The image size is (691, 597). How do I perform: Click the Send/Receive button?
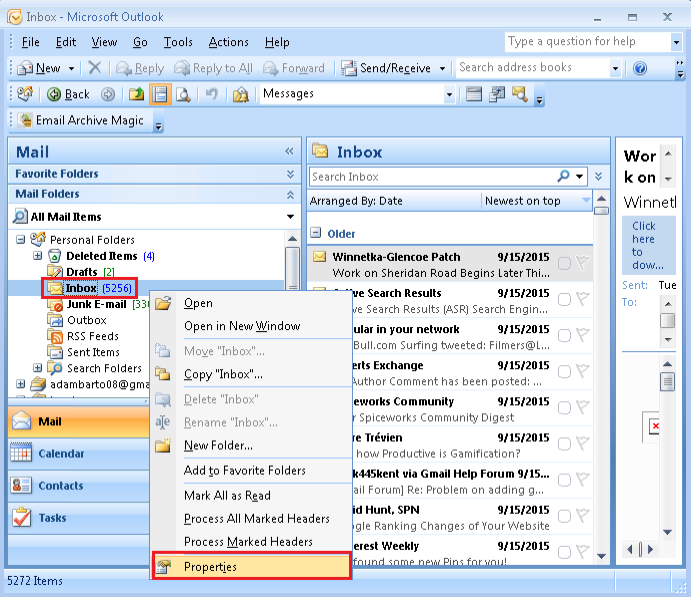[x=387, y=68]
